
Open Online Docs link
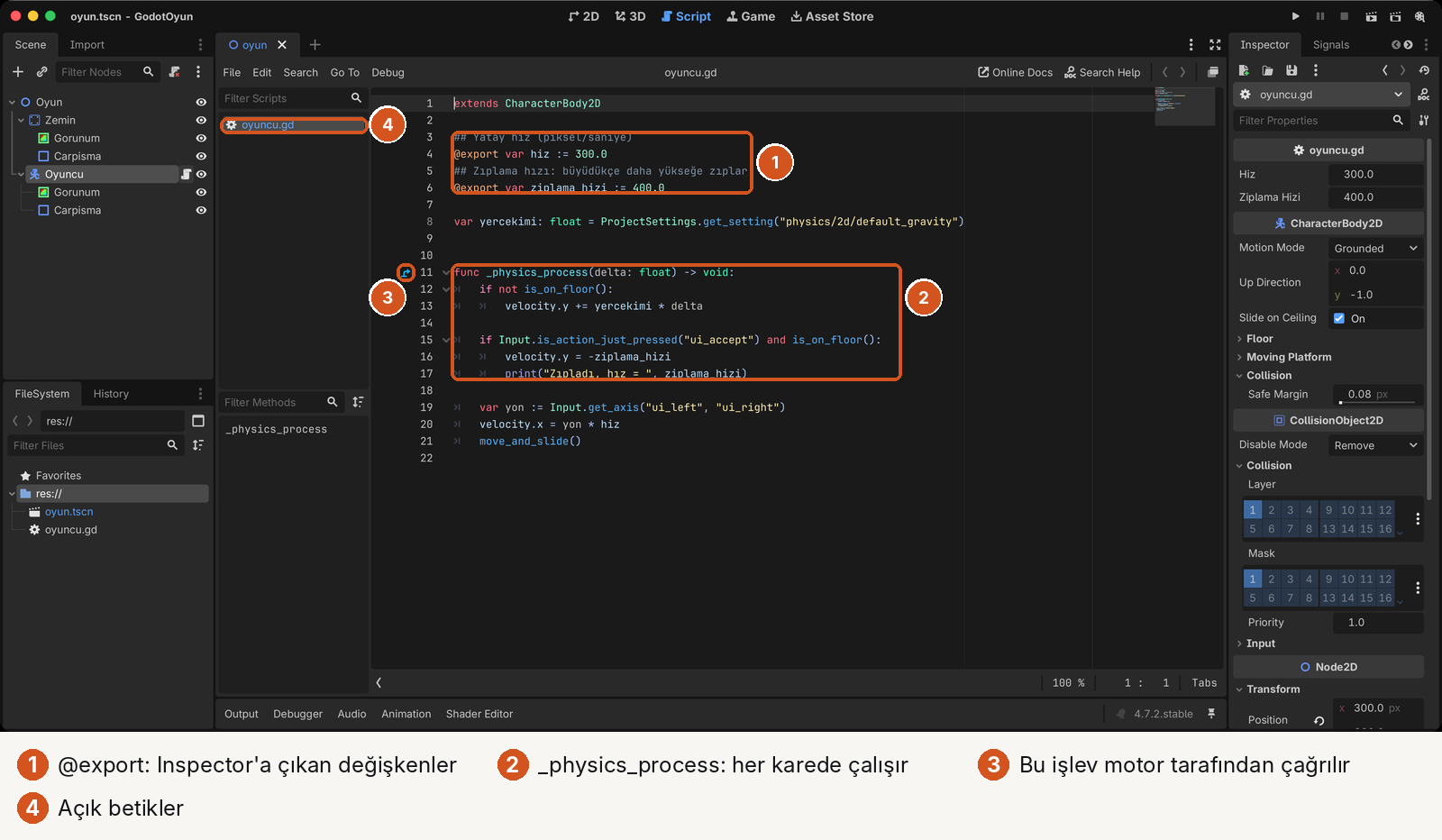[1016, 73]
